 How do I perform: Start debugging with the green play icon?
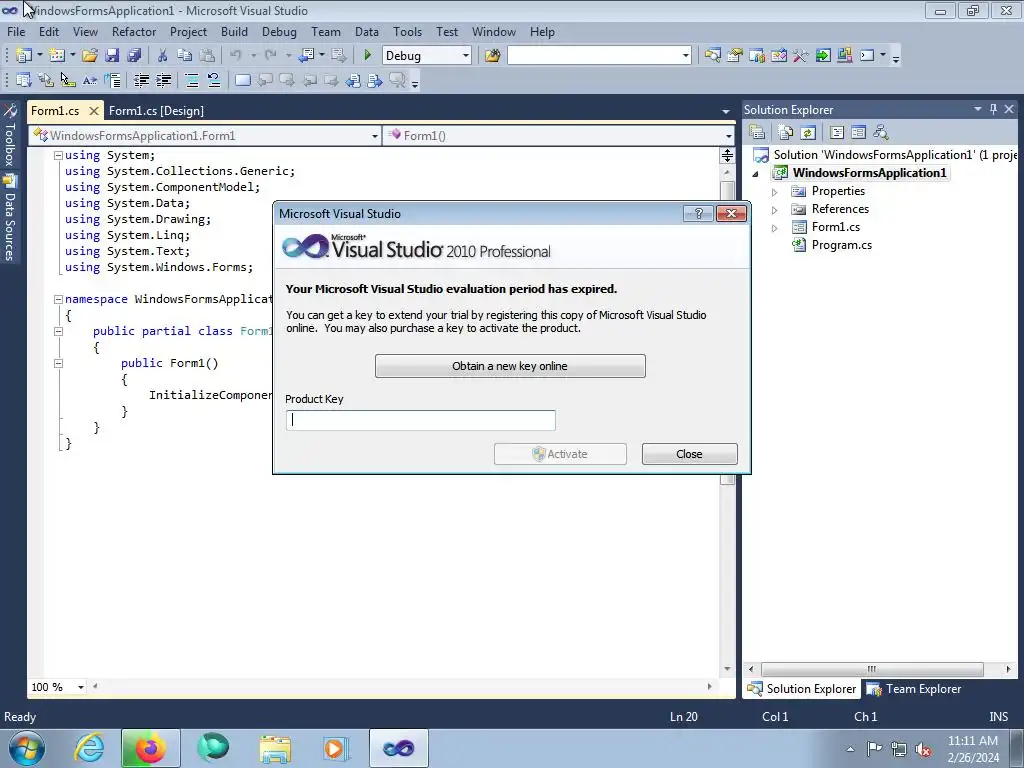pyautogui.click(x=368, y=56)
